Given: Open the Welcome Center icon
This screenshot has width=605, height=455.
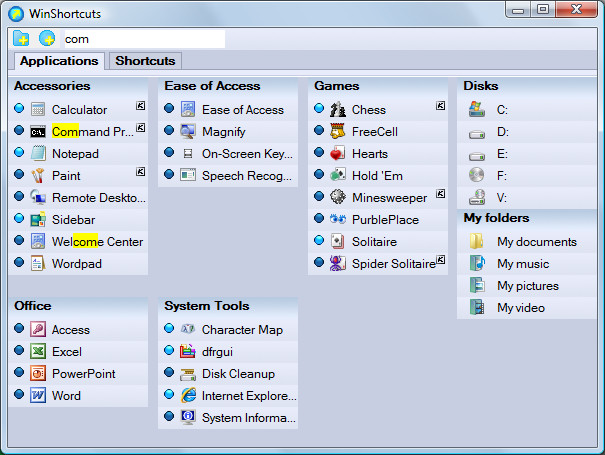Looking at the screenshot, I should click(38, 241).
